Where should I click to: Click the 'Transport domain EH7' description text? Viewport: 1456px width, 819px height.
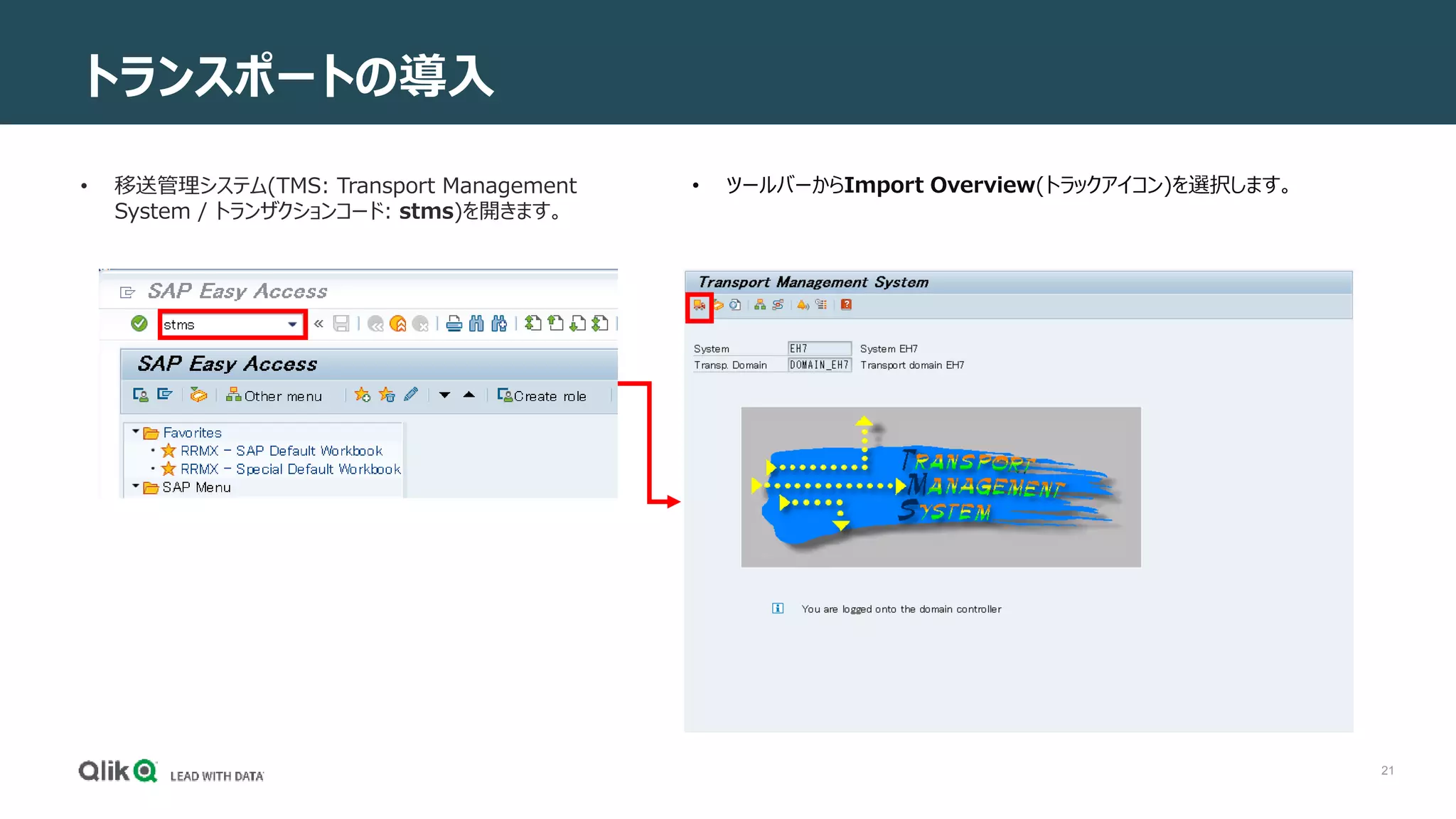point(912,365)
